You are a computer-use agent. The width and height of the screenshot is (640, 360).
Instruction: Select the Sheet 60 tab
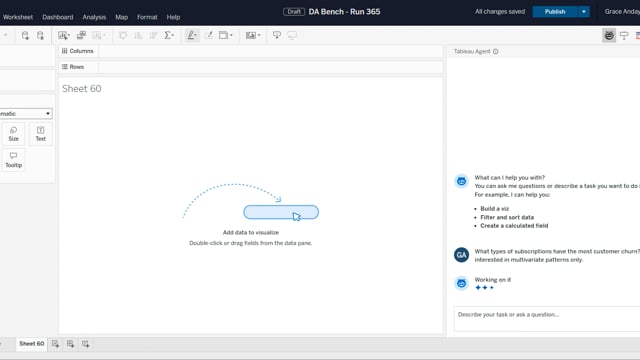point(31,344)
